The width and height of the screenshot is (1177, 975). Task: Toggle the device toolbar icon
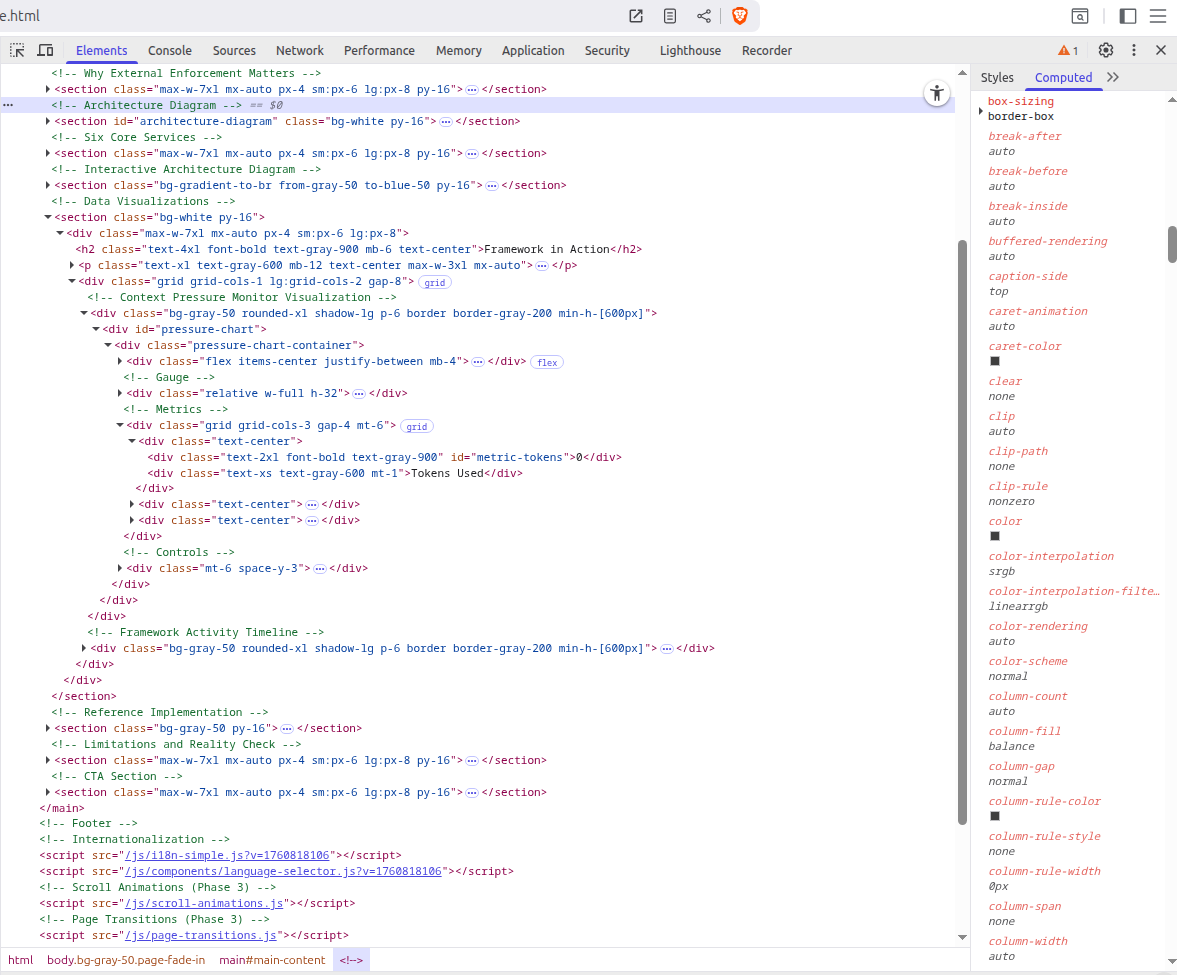(45, 50)
